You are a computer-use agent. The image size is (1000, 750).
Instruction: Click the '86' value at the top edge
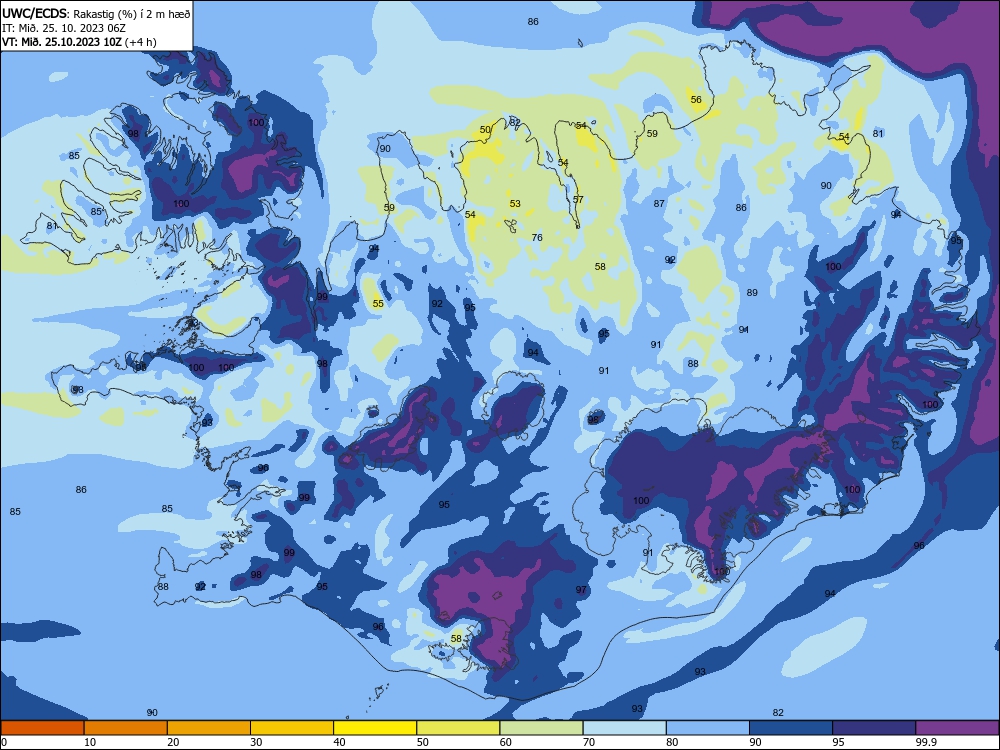coord(533,22)
